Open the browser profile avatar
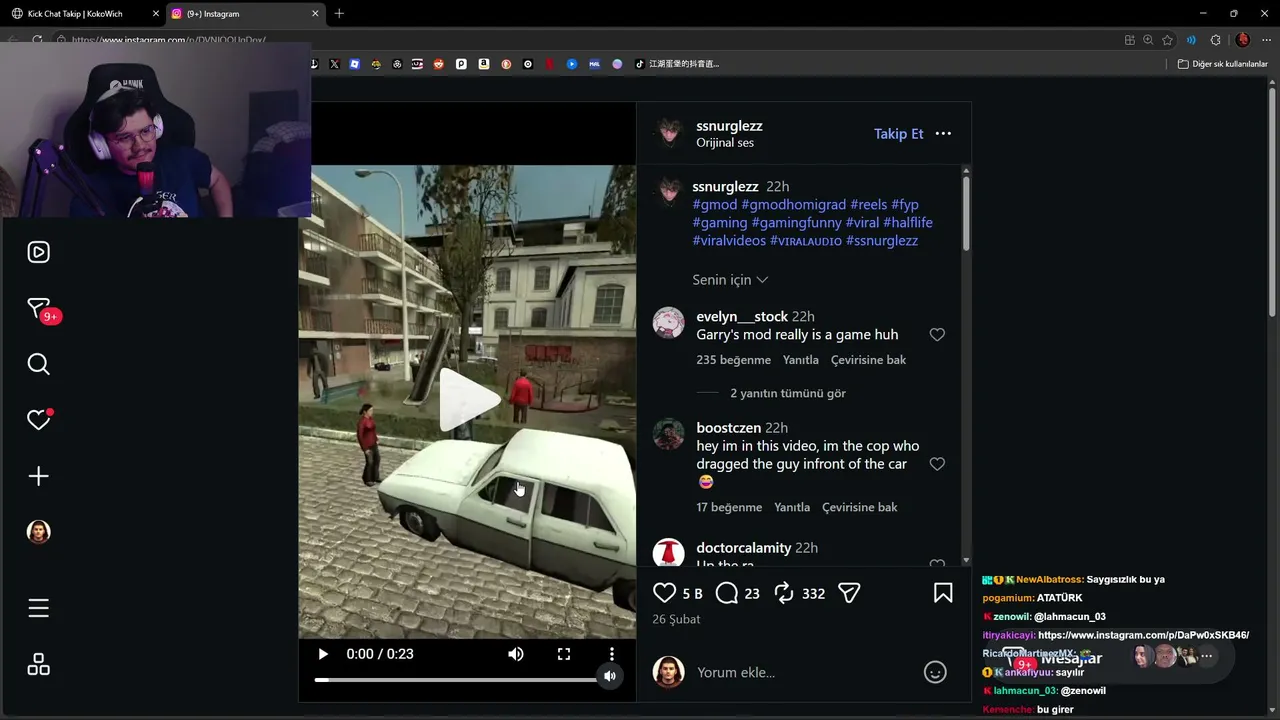 pyautogui.click(x=1242, y=40)
